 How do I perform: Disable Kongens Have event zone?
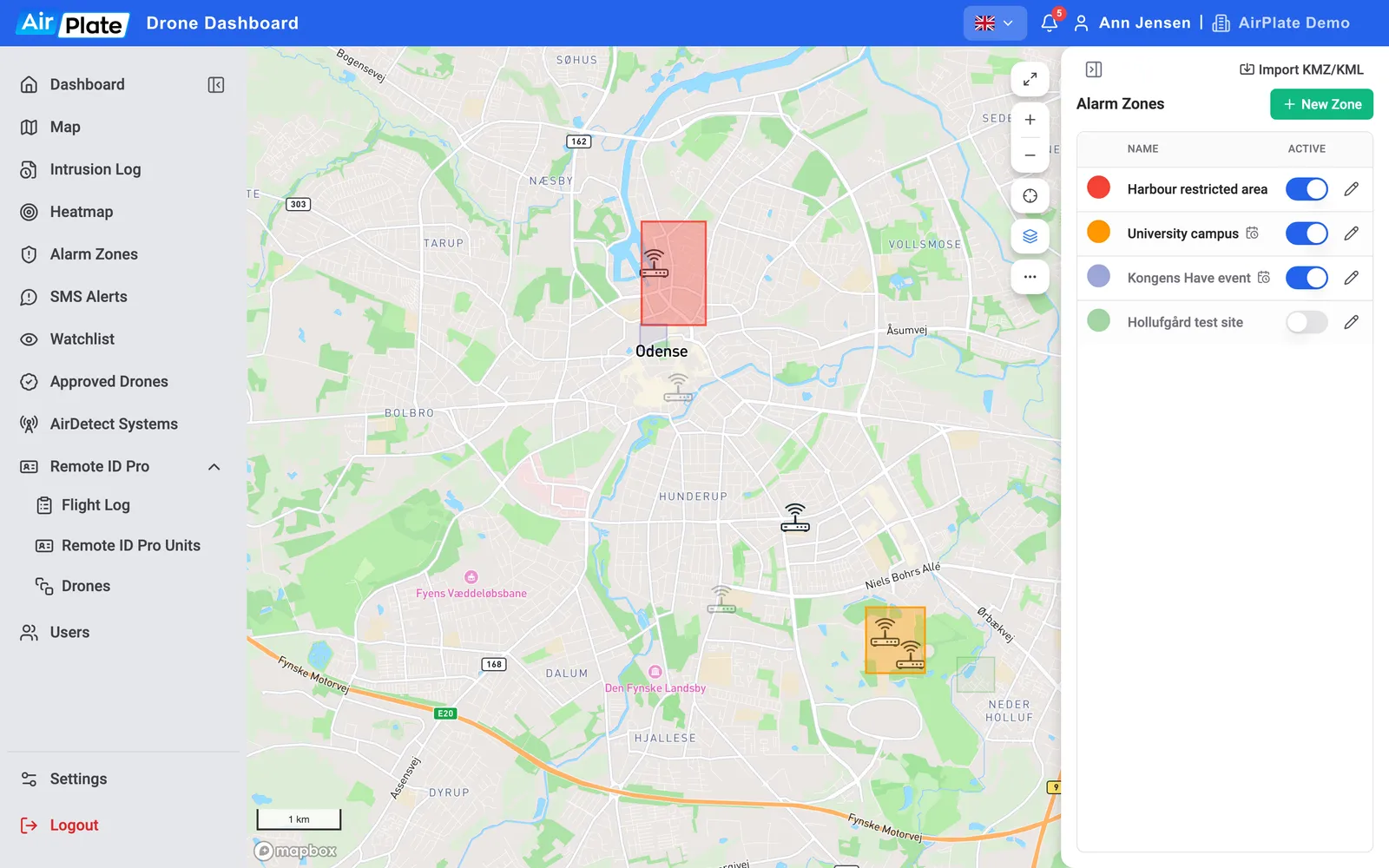(1307, 278)
